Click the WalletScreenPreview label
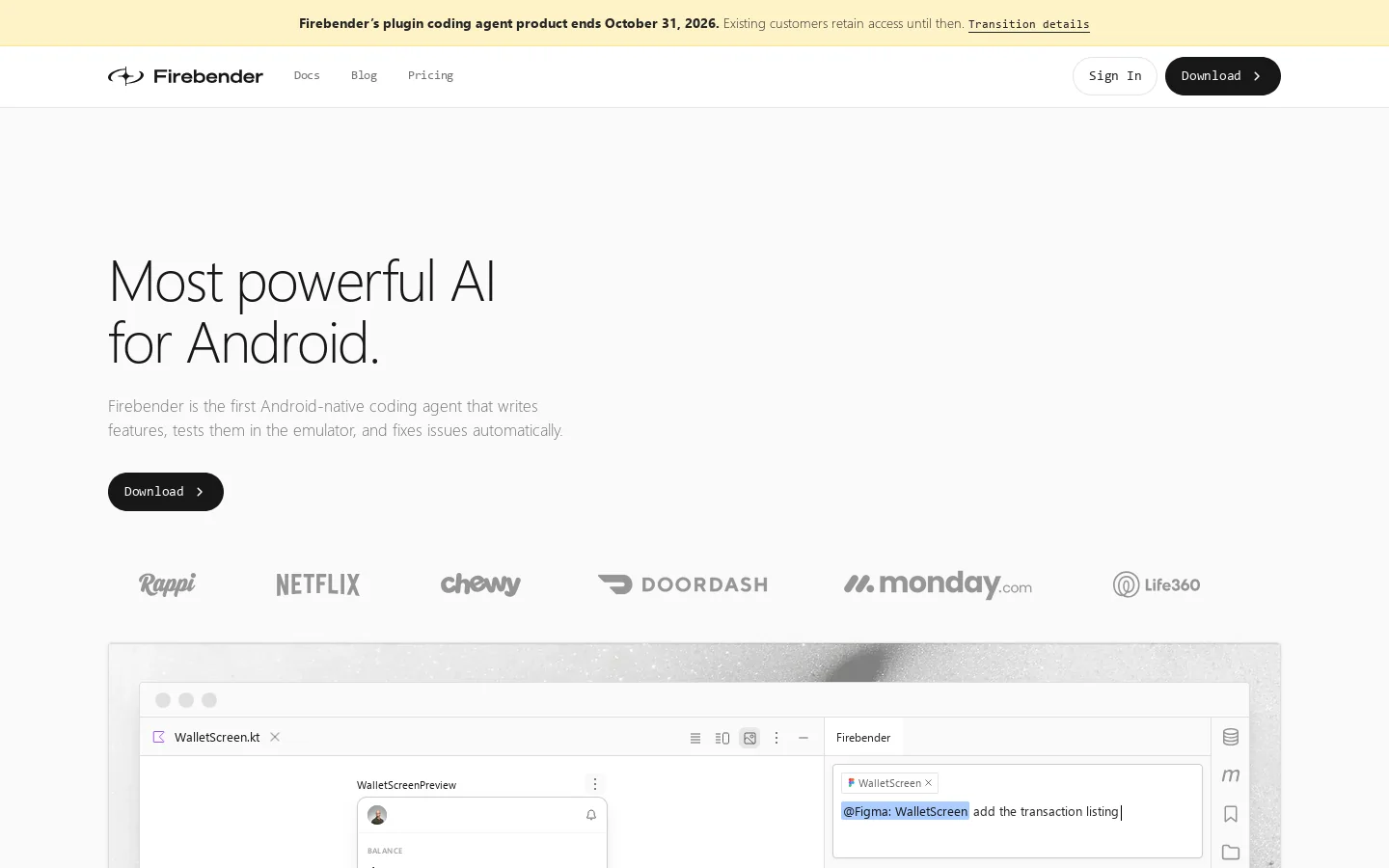 [x=406, y=785]
